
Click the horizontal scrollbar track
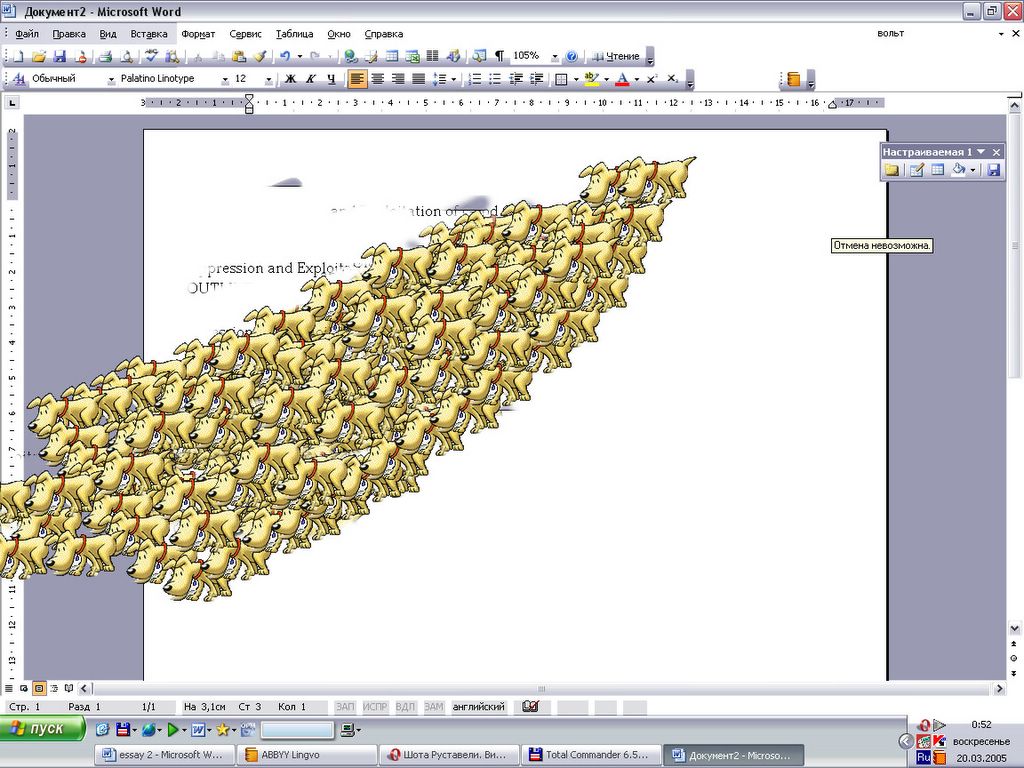[x=542, y=688]
